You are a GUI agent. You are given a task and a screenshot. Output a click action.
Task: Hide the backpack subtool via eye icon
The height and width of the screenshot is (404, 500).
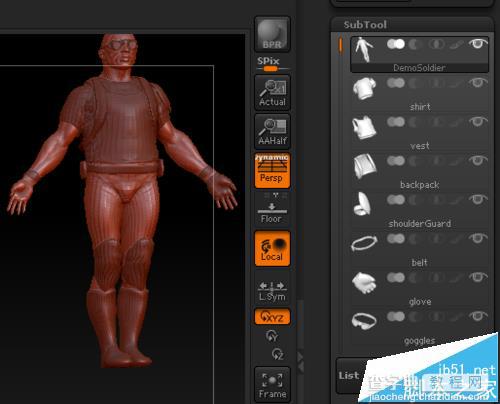(x=478, y=161)
